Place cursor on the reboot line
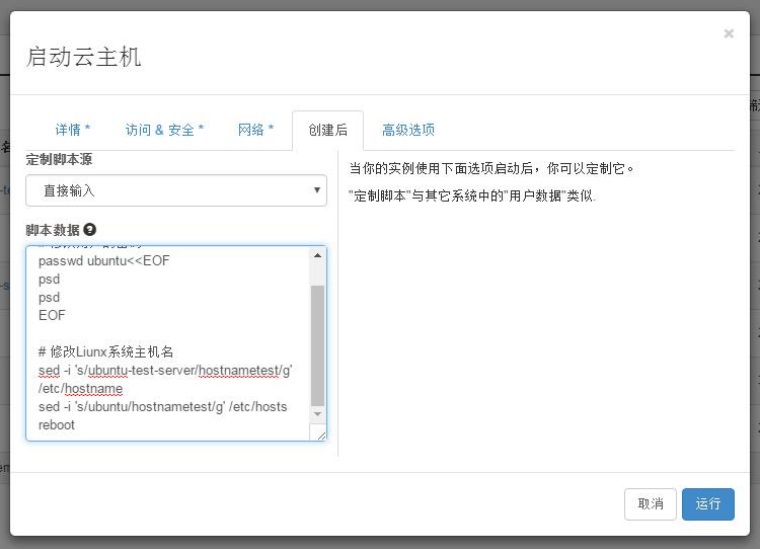Screen dimensions: 761x549 pyautogui.click(x=57, y=425)
